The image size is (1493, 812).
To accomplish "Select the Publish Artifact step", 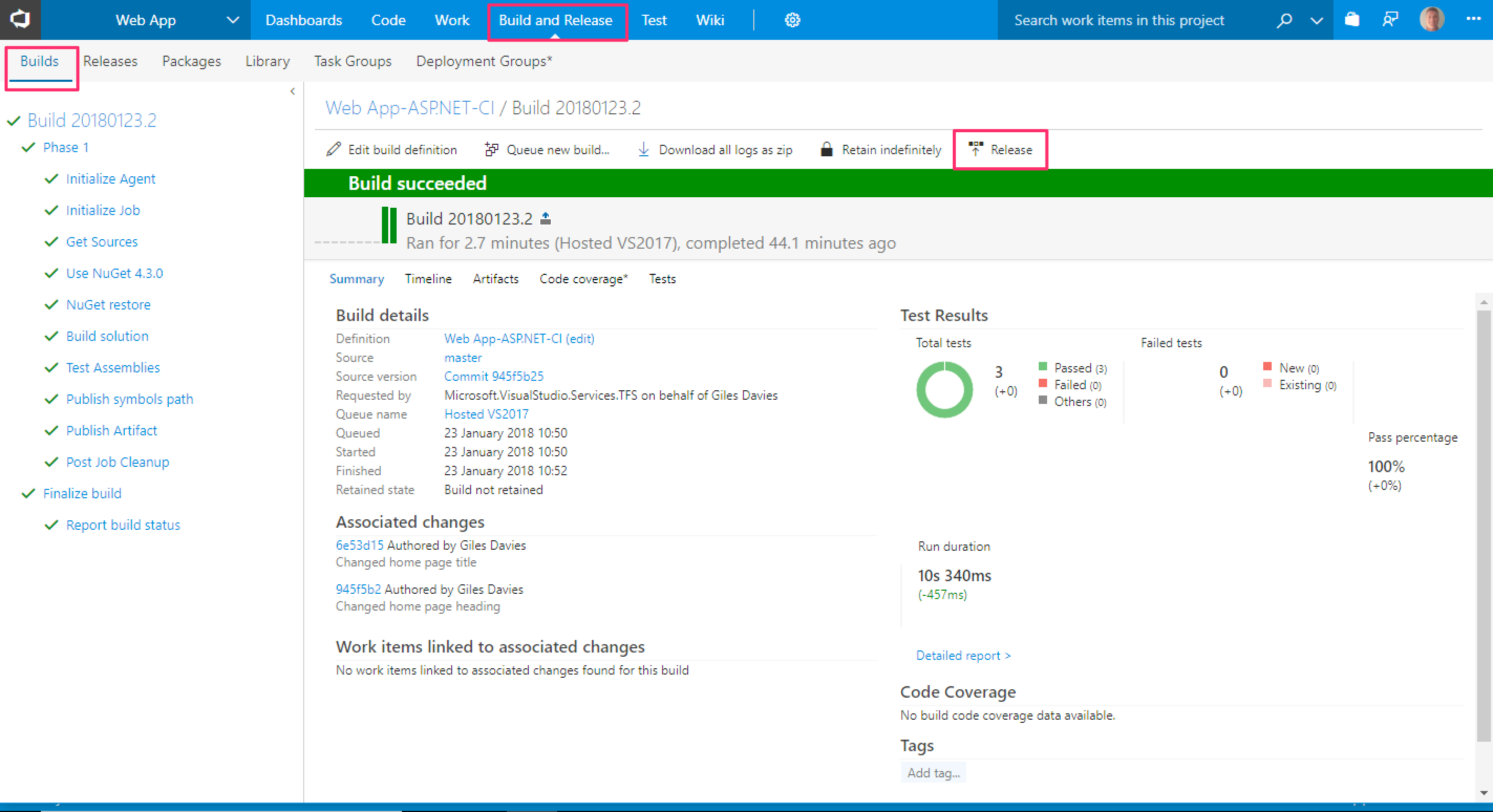I will tap(111, 431).
